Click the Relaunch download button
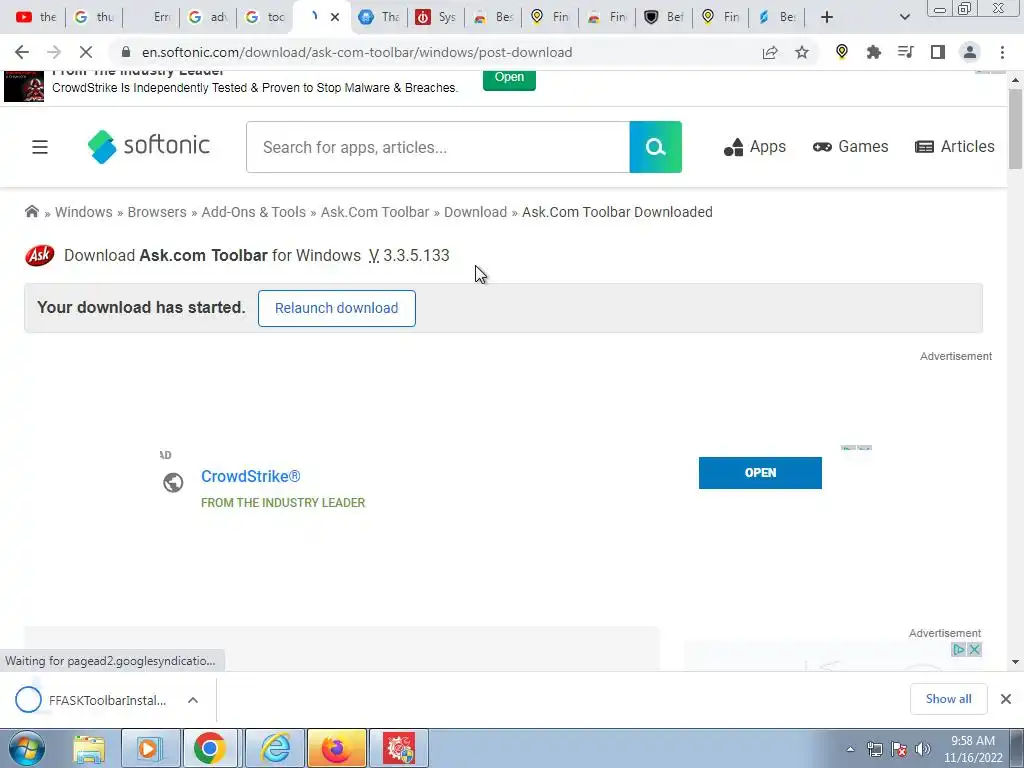The height and width of the screenshot is (768, 1024). [x=336, y=308]
